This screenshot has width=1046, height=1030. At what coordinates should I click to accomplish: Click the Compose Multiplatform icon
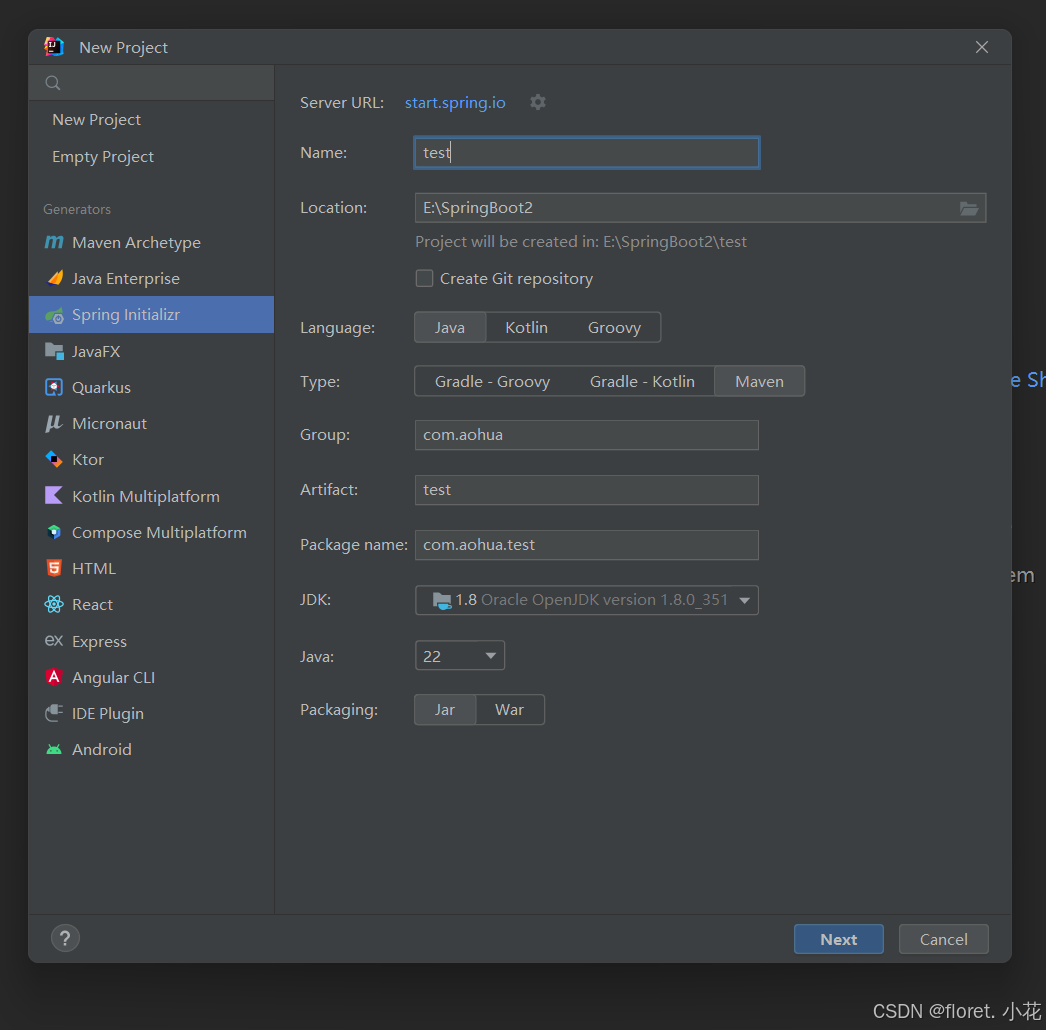54,532
